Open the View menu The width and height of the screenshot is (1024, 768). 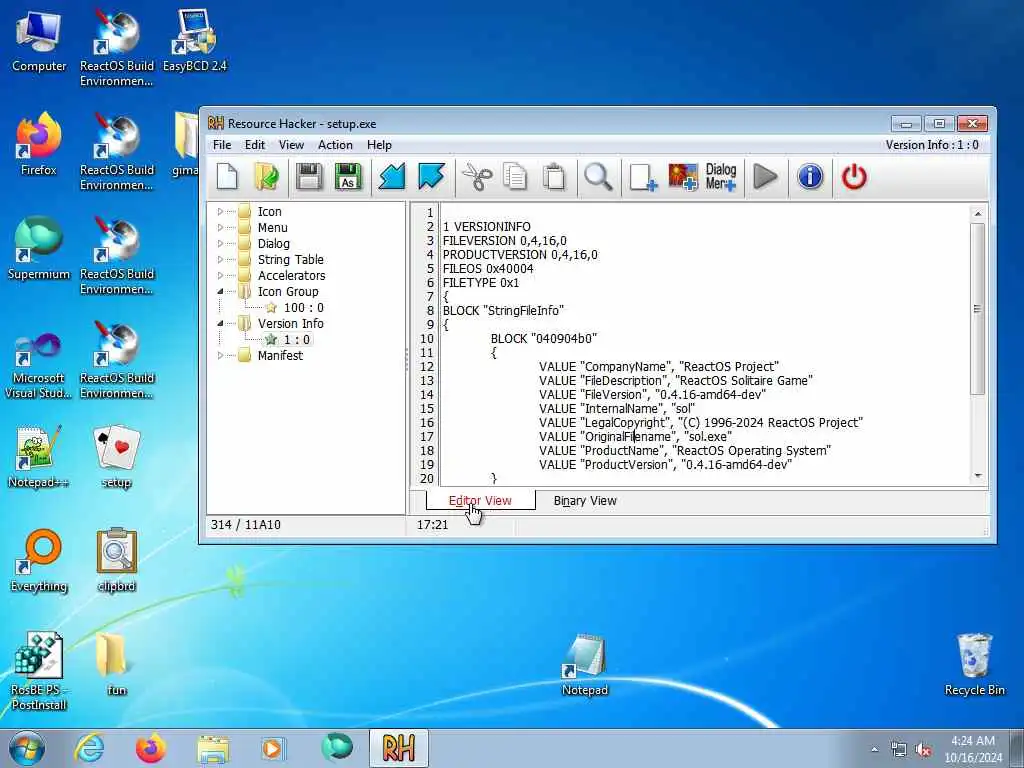(x=291, y=145)
